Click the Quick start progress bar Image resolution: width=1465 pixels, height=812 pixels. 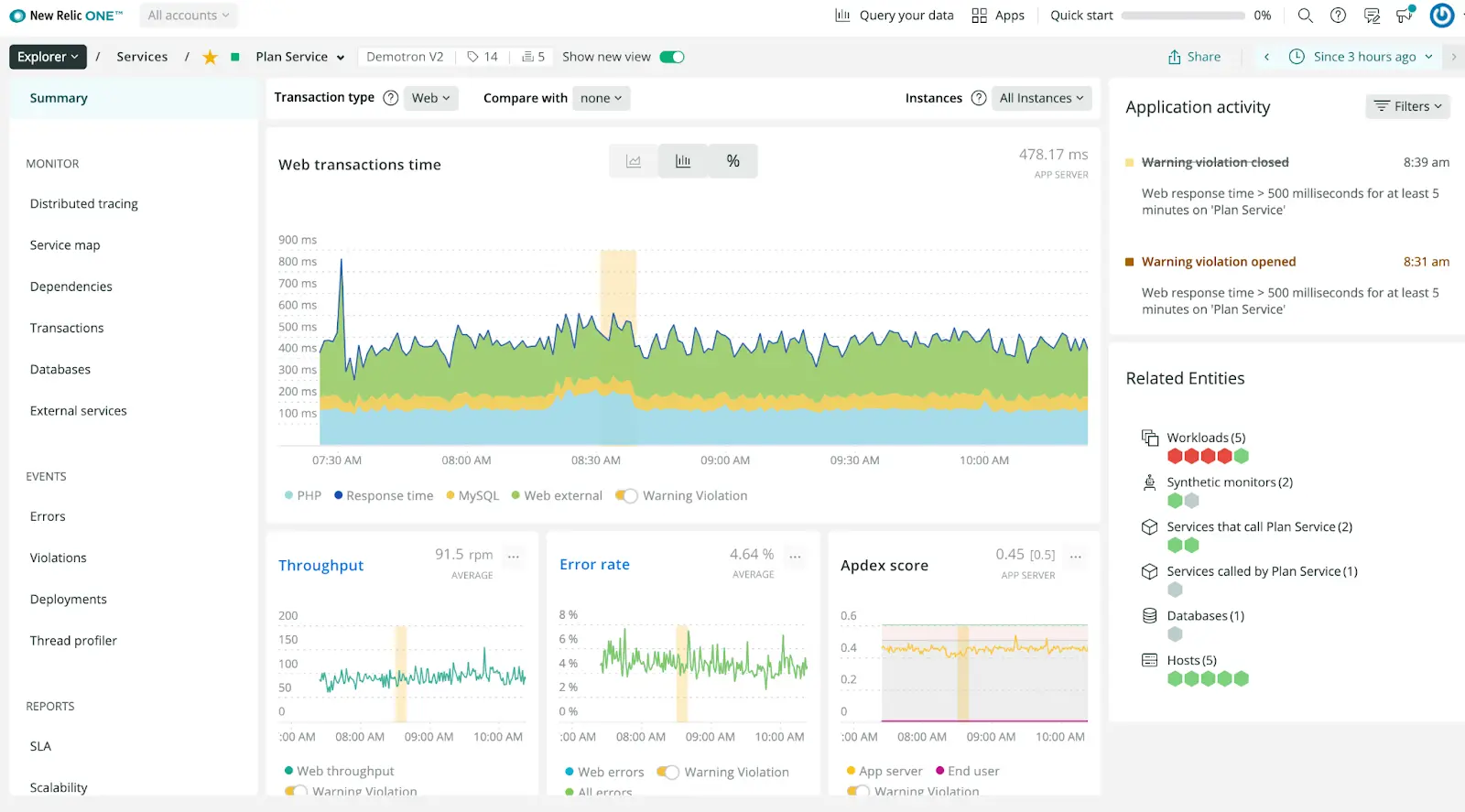(x=1183, y=16)
